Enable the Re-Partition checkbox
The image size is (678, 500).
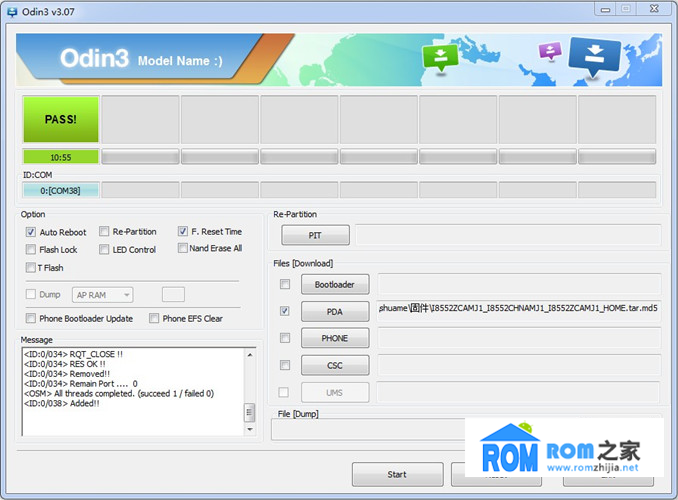point(104,231)
